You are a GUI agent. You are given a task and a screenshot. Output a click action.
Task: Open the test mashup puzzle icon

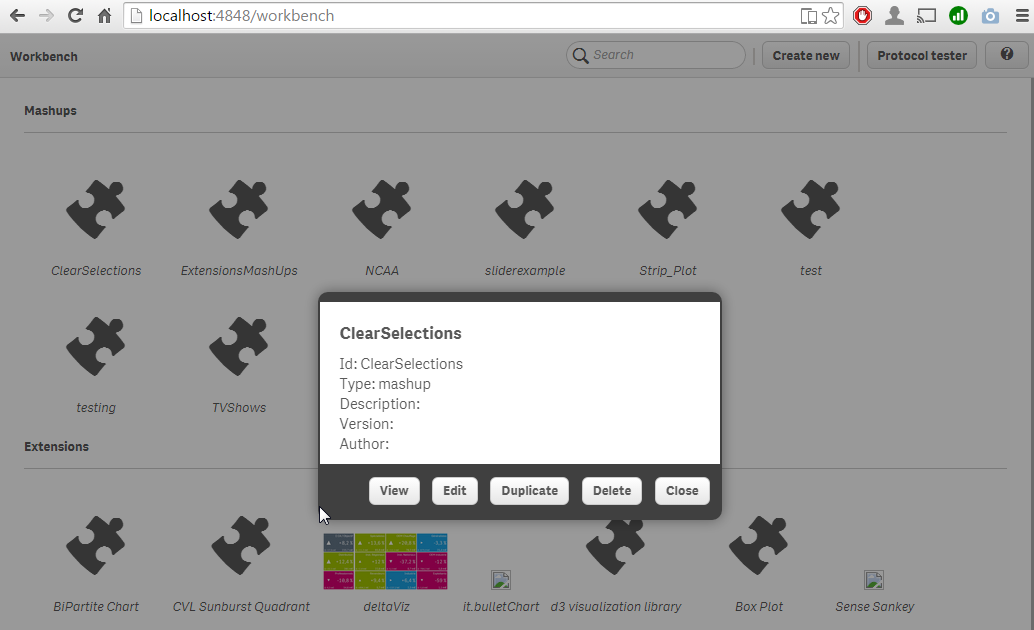click(810, 209)
